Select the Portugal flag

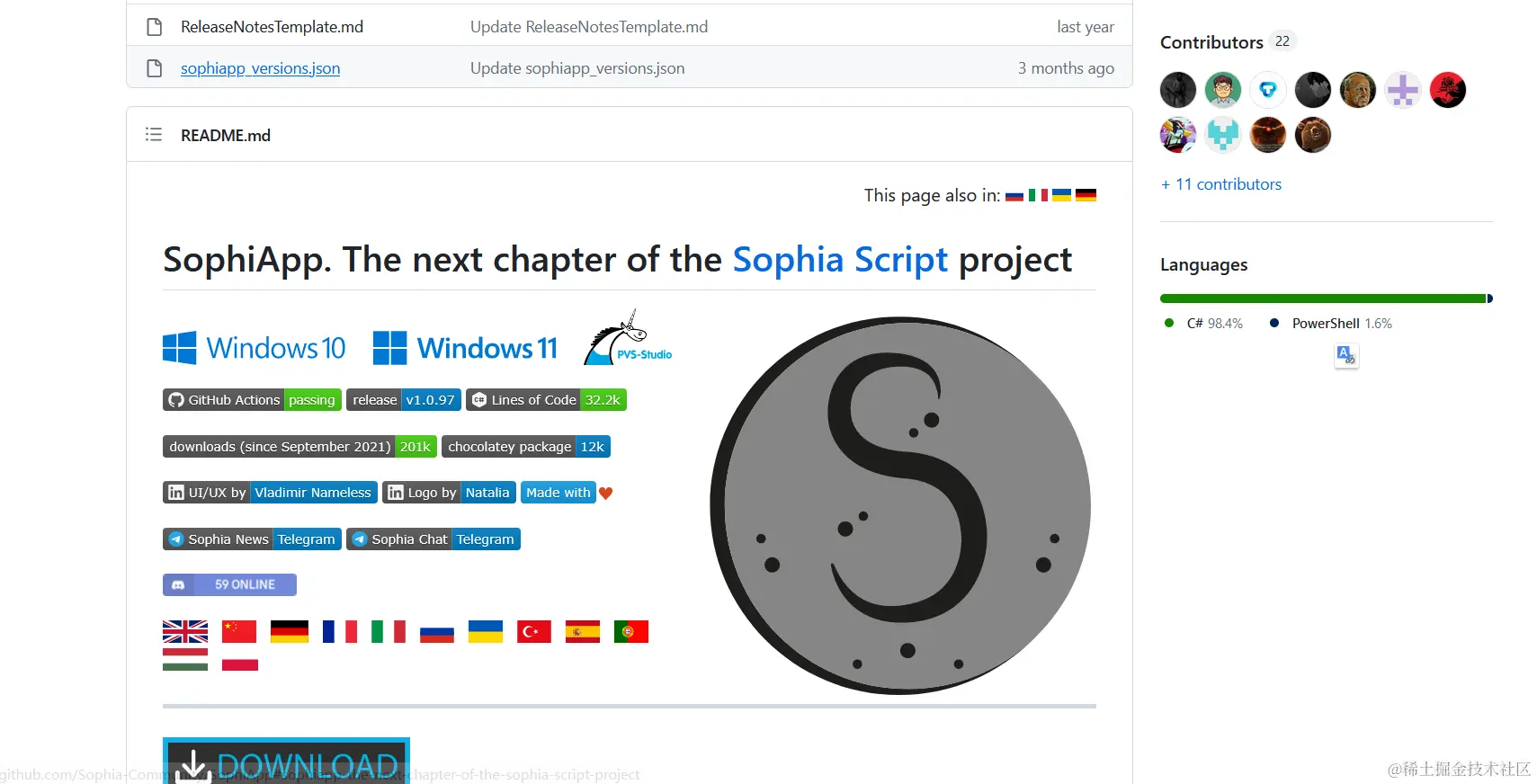point(631,632)
